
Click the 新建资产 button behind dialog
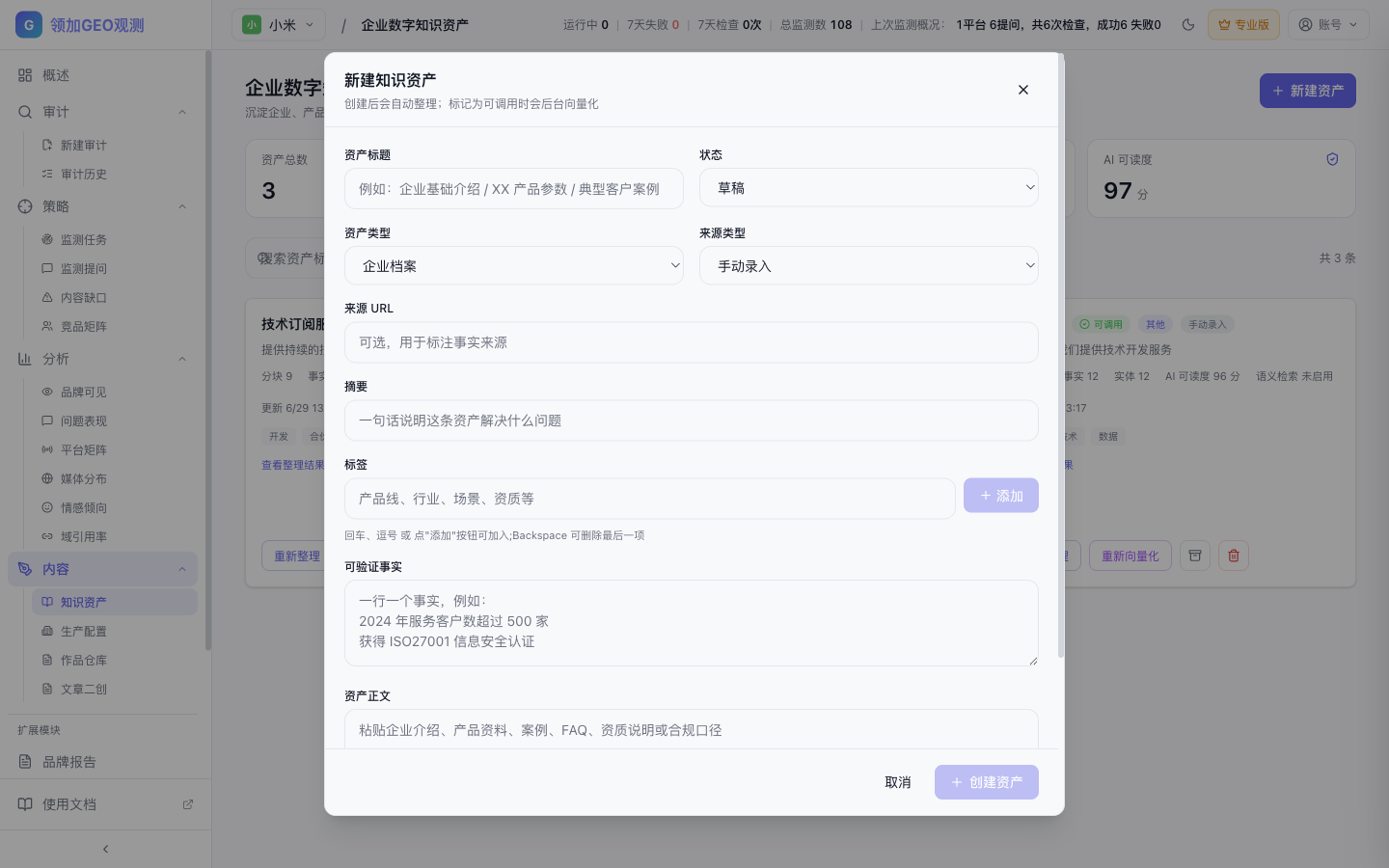(x=1308, y=91)
